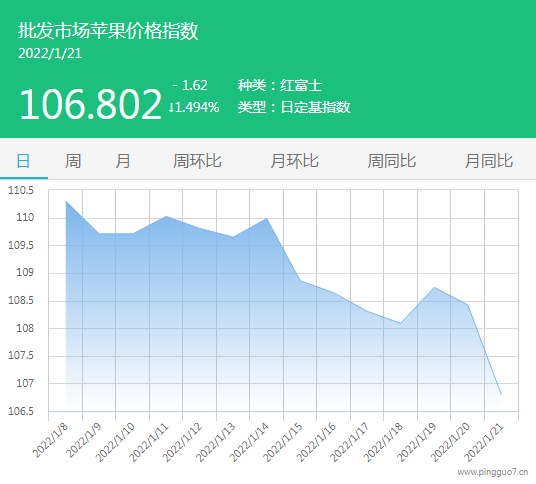Select the 周同比 tab

point(391,161)
